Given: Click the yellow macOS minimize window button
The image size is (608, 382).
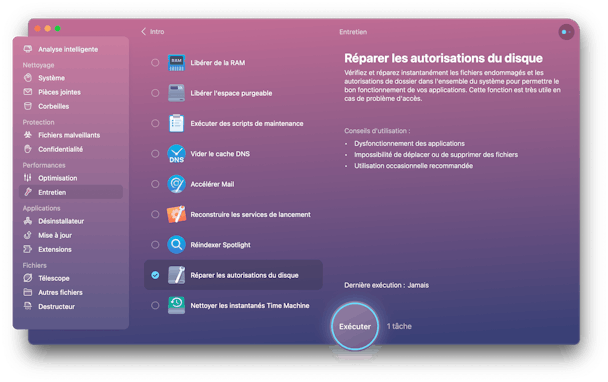Looking at the screenshot, I should coord(47,28).
